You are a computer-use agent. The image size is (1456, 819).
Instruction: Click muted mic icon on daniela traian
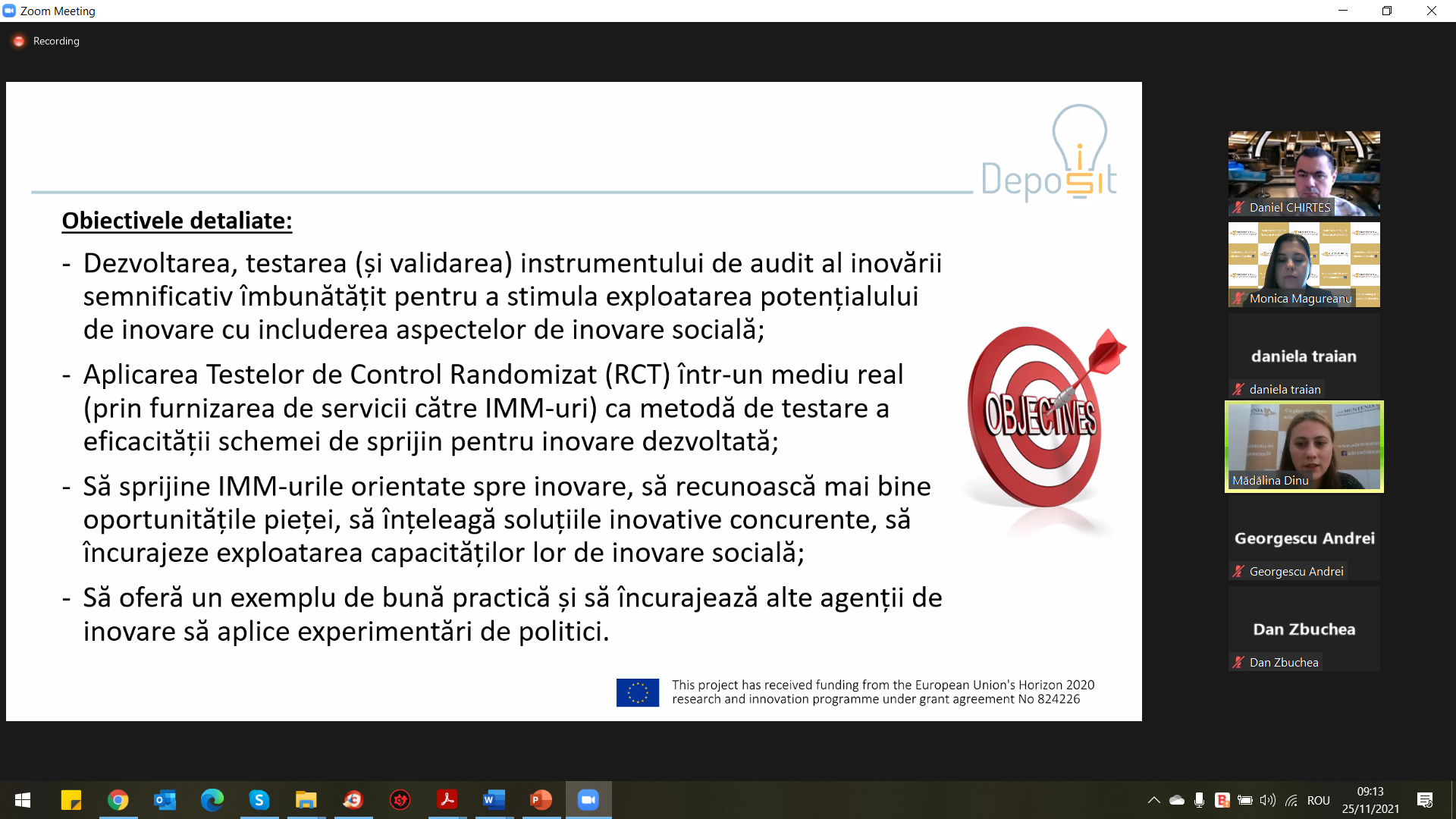[x=1238, y=389]
